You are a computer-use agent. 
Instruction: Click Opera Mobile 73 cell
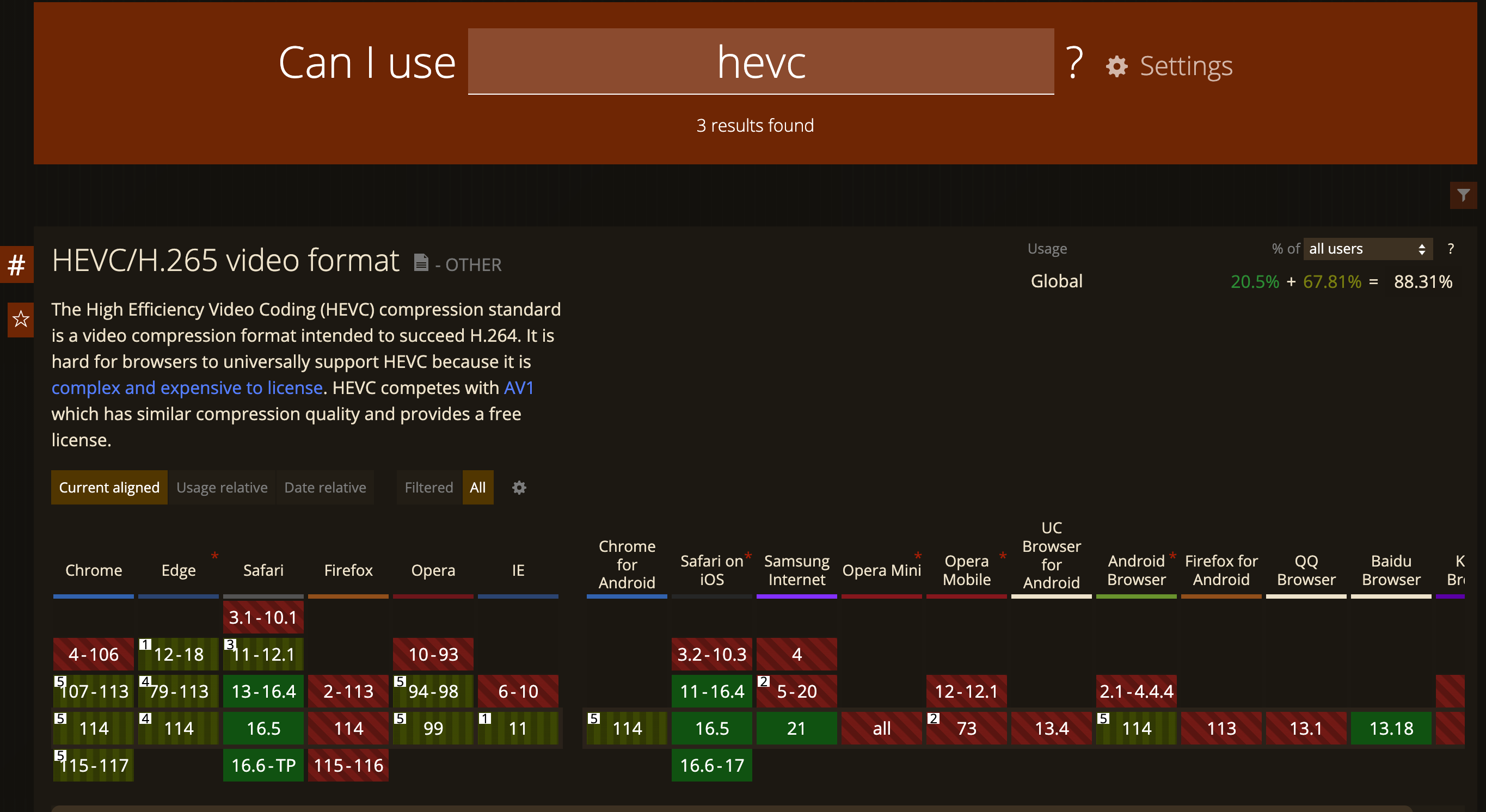(x=967, y=728)
